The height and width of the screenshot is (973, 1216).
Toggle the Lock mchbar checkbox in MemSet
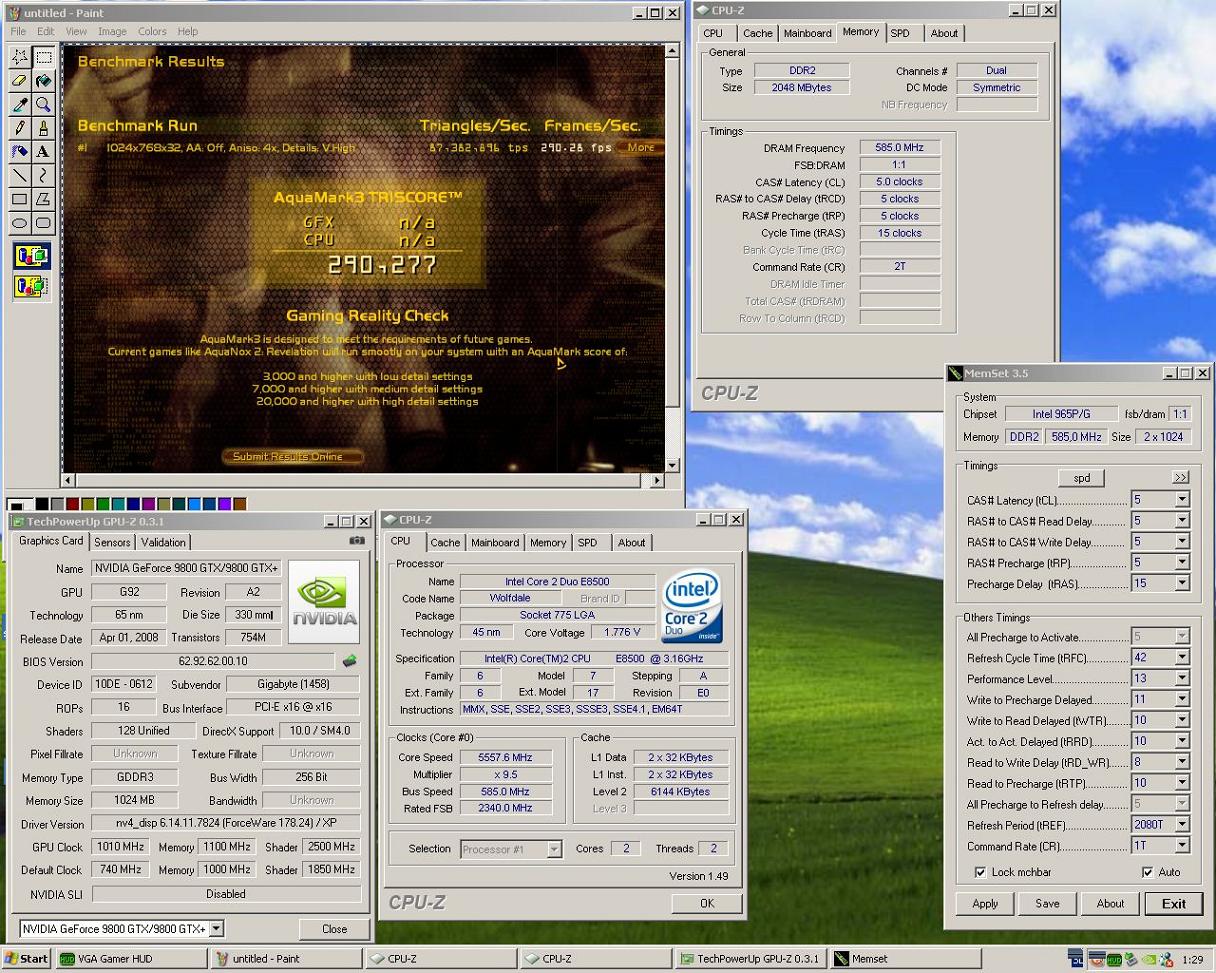coord(980,872)
